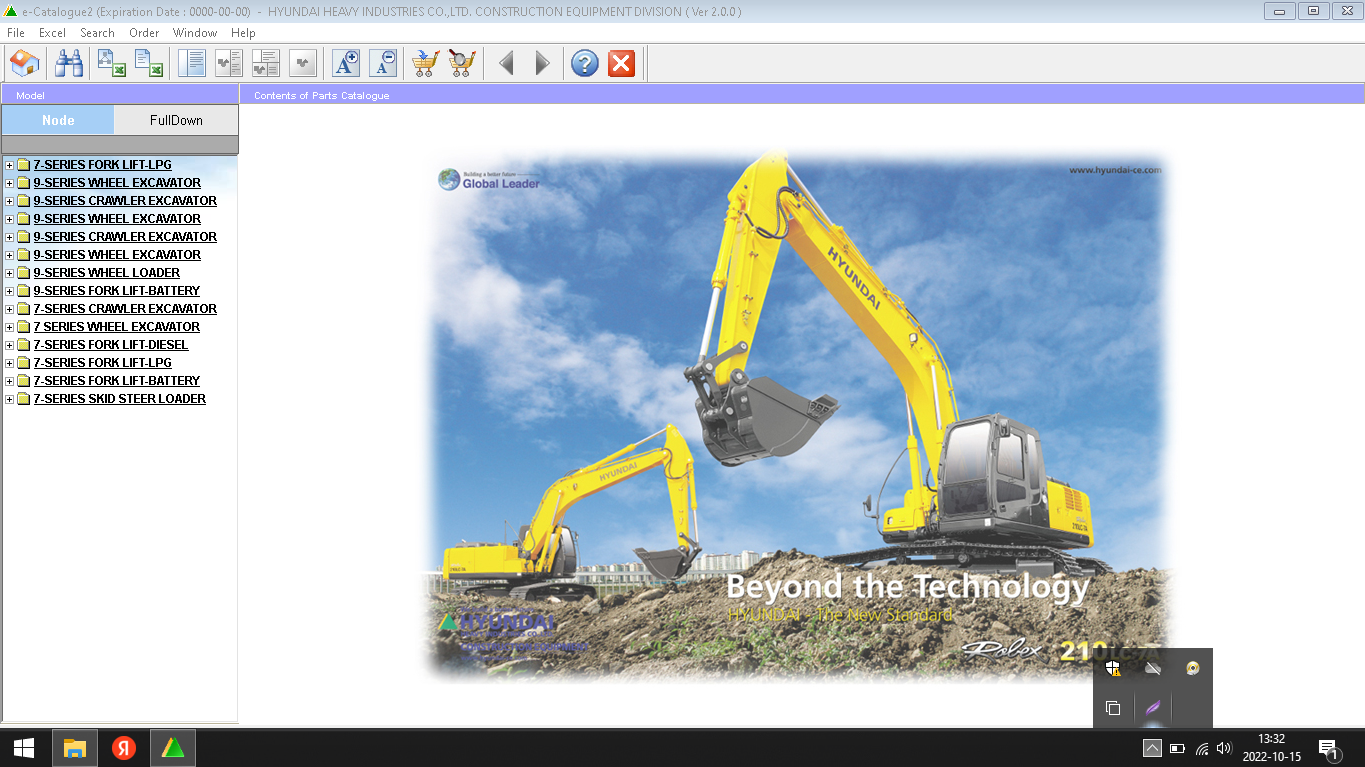Select the Node tab

[x=58, y=120]
